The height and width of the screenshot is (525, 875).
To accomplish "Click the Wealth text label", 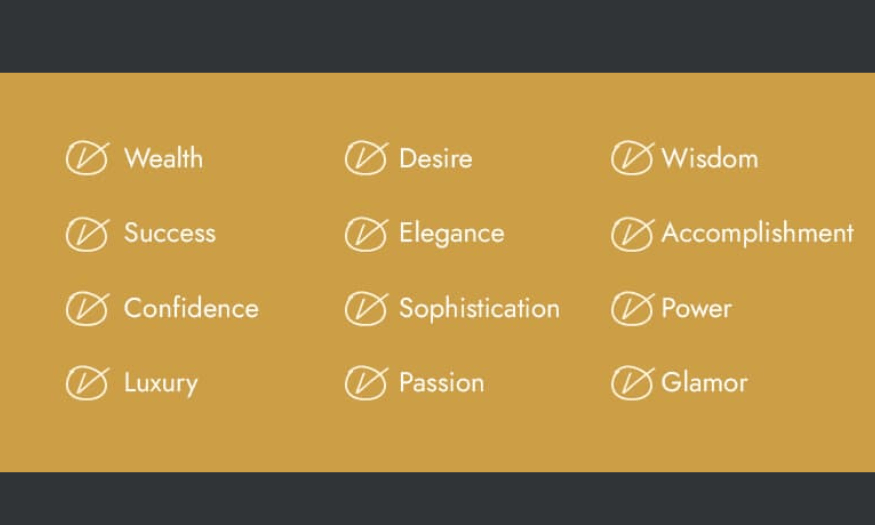I will [x=164, y=158].
